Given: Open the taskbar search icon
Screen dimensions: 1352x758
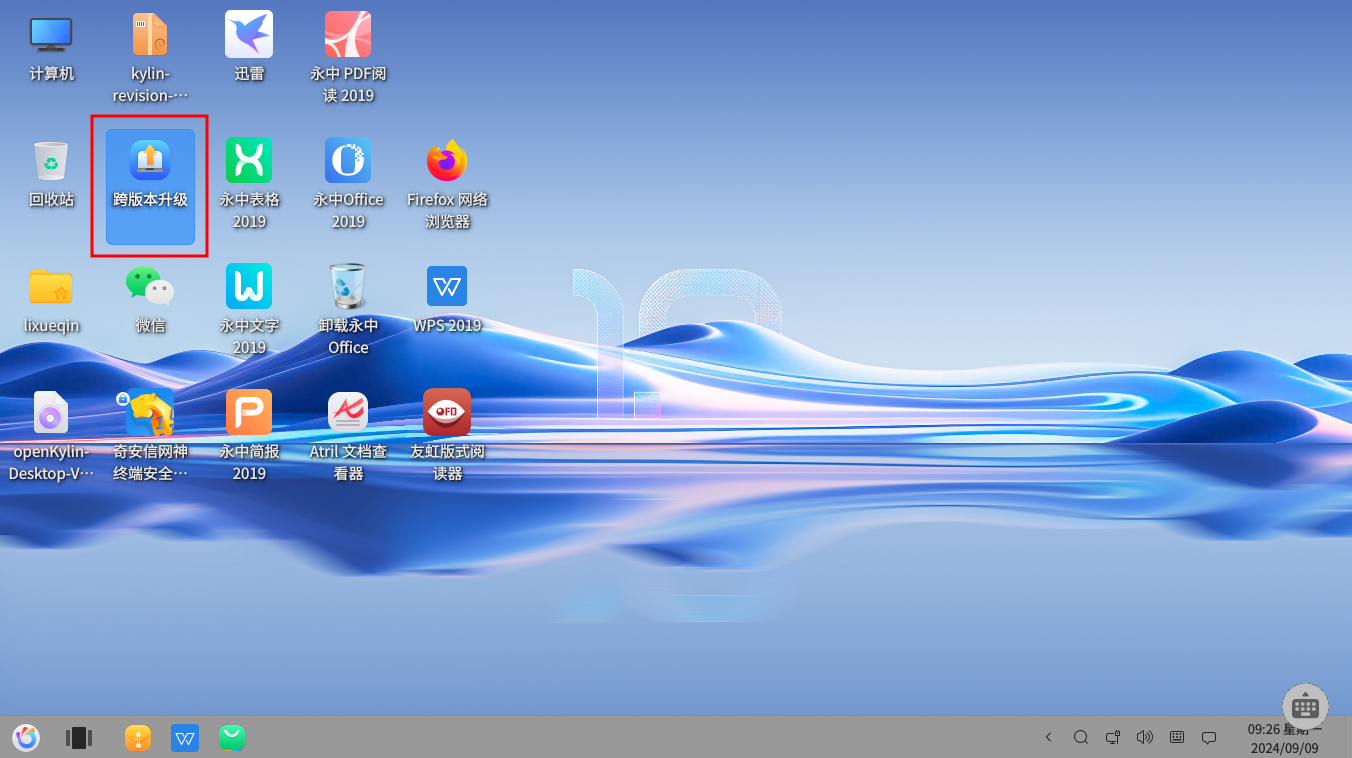Looking at the screenshot, I should [1081, 737].
